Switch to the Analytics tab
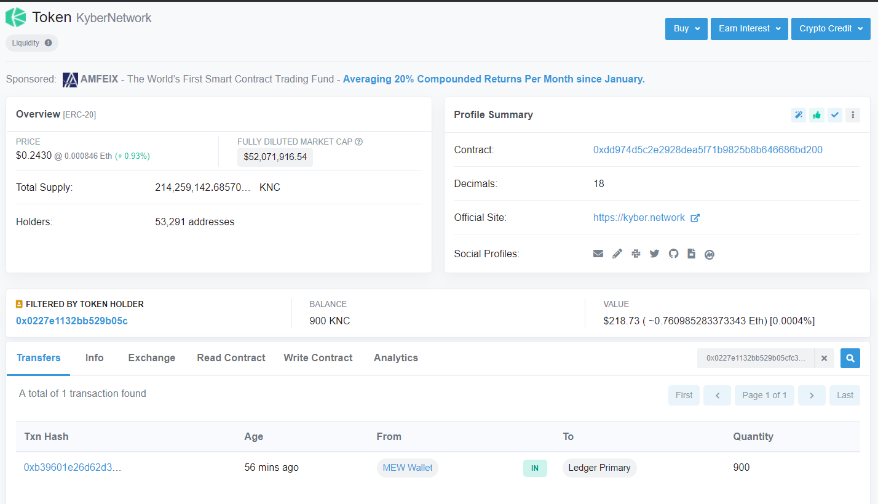This screenshot has height=504, width=878. (395, 358)
